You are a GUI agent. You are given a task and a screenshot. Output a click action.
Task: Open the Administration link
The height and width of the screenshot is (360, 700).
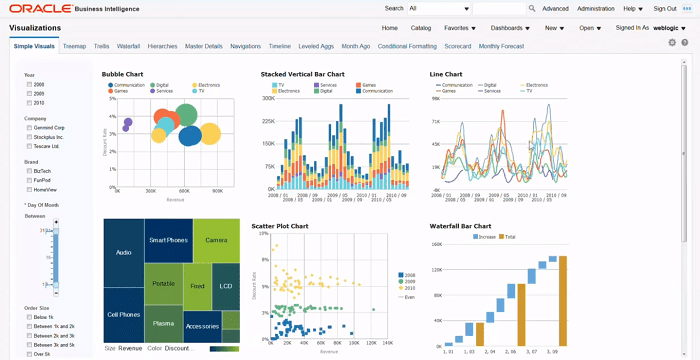(x=596, y=8)
